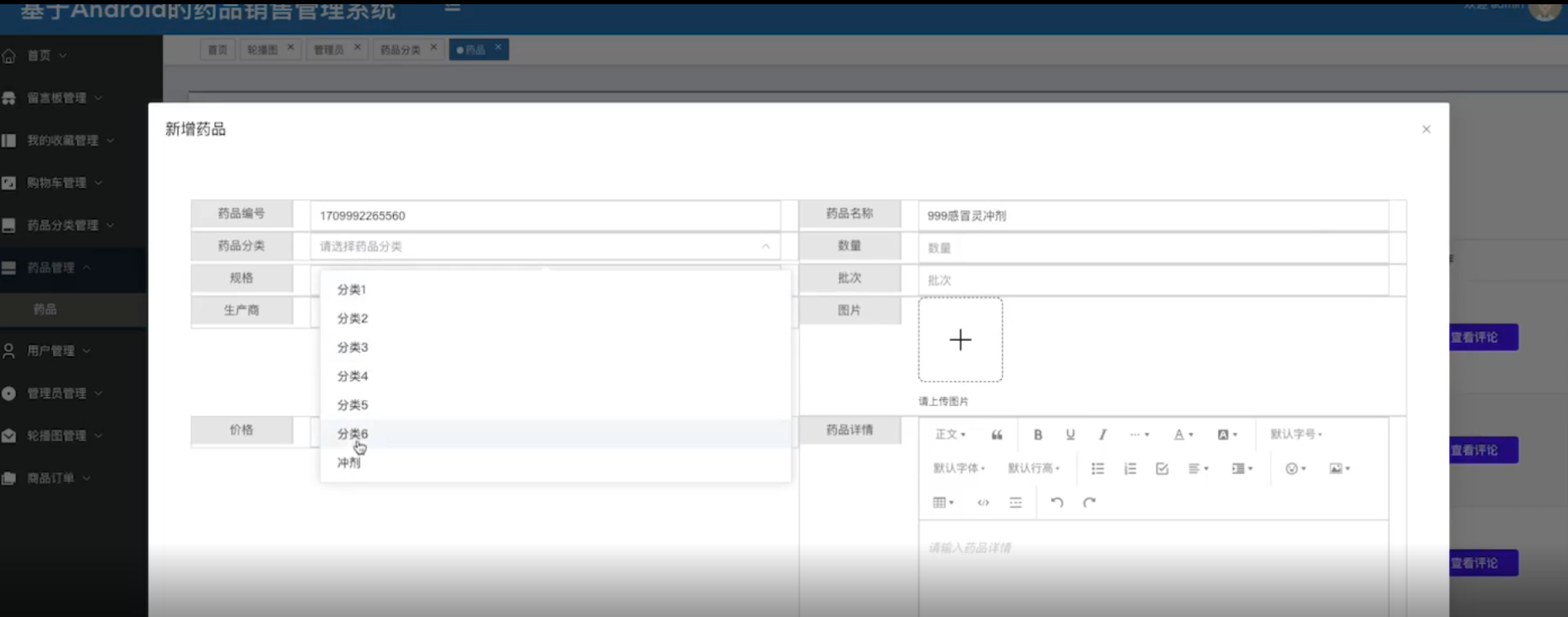Insert a block quote in editor
Viewport: 1568px width, 617px height.
(x=997, y=434)
